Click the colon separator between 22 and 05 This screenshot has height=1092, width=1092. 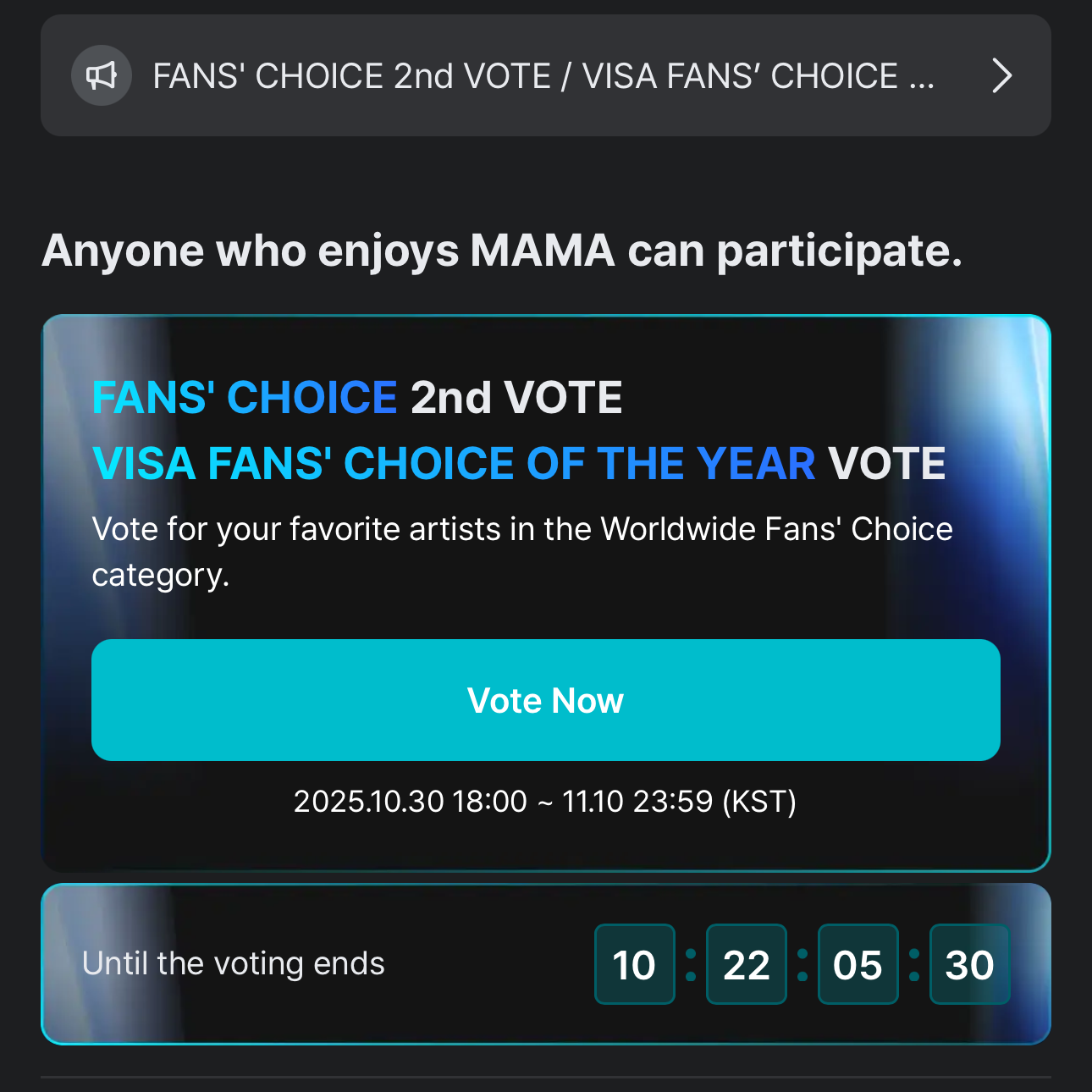pos(802,964)
